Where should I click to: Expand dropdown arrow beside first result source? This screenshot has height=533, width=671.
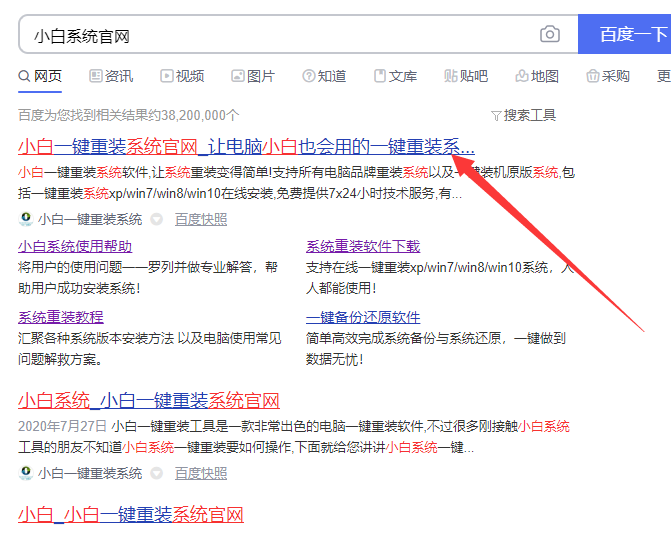(x=156, y=220)
